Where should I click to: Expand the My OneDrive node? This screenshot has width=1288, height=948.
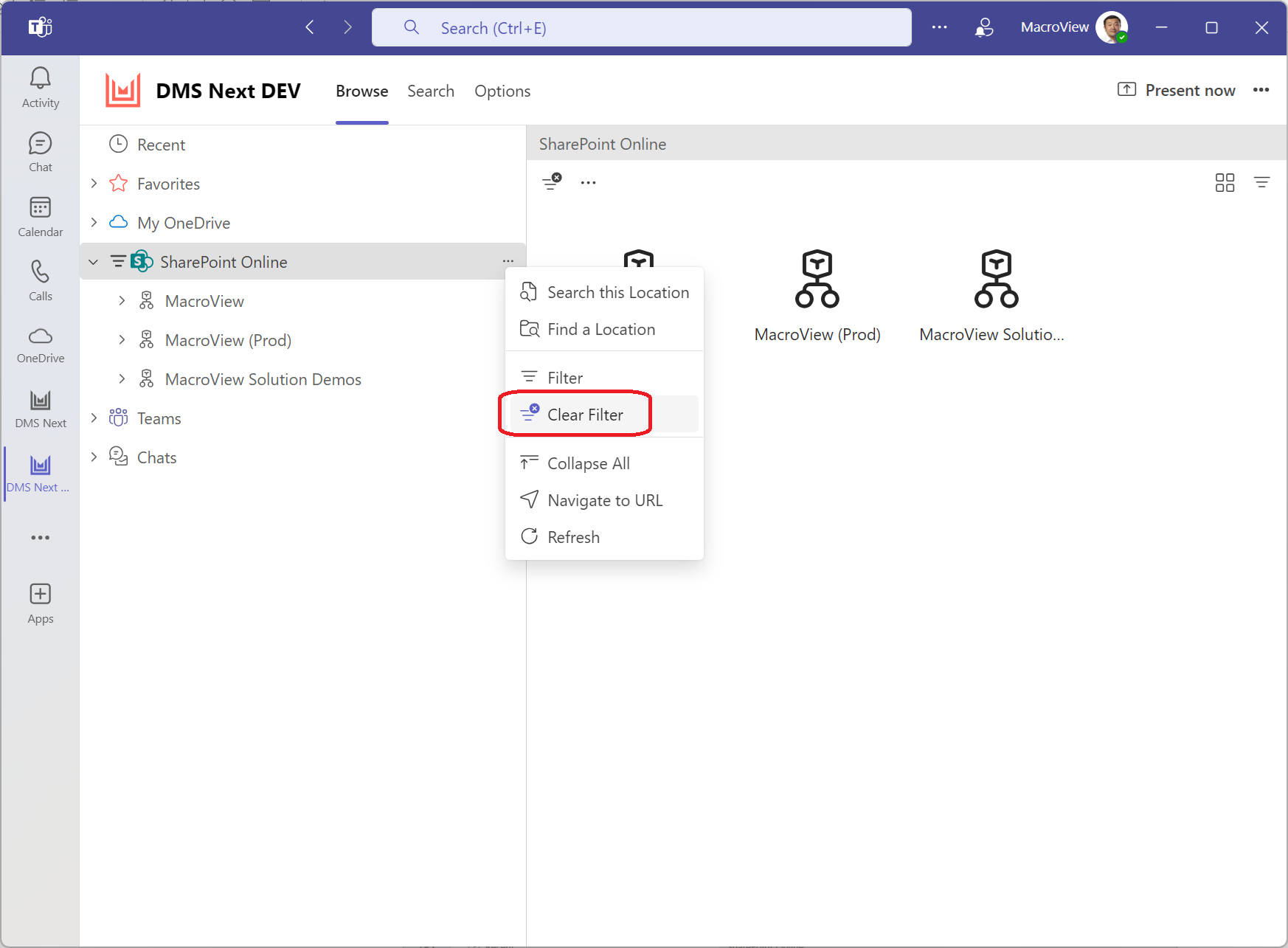(x=94, y=222)
